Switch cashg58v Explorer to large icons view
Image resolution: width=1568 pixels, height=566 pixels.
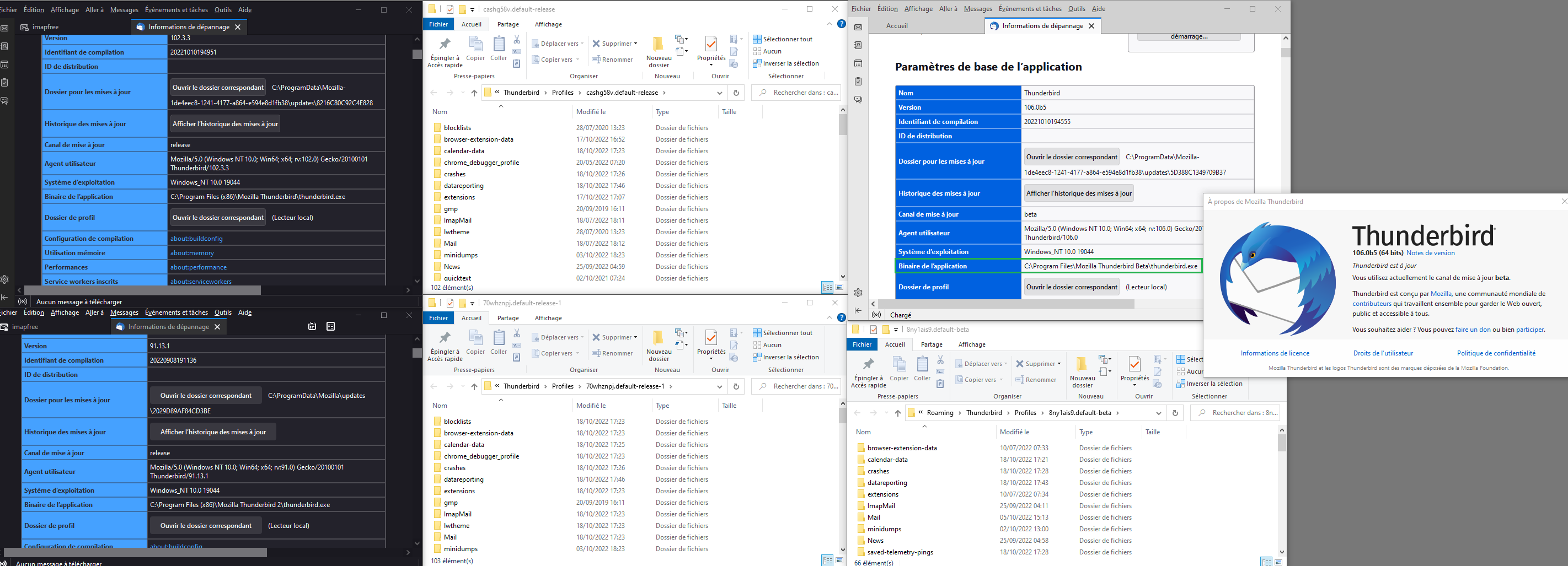[839, 287]
